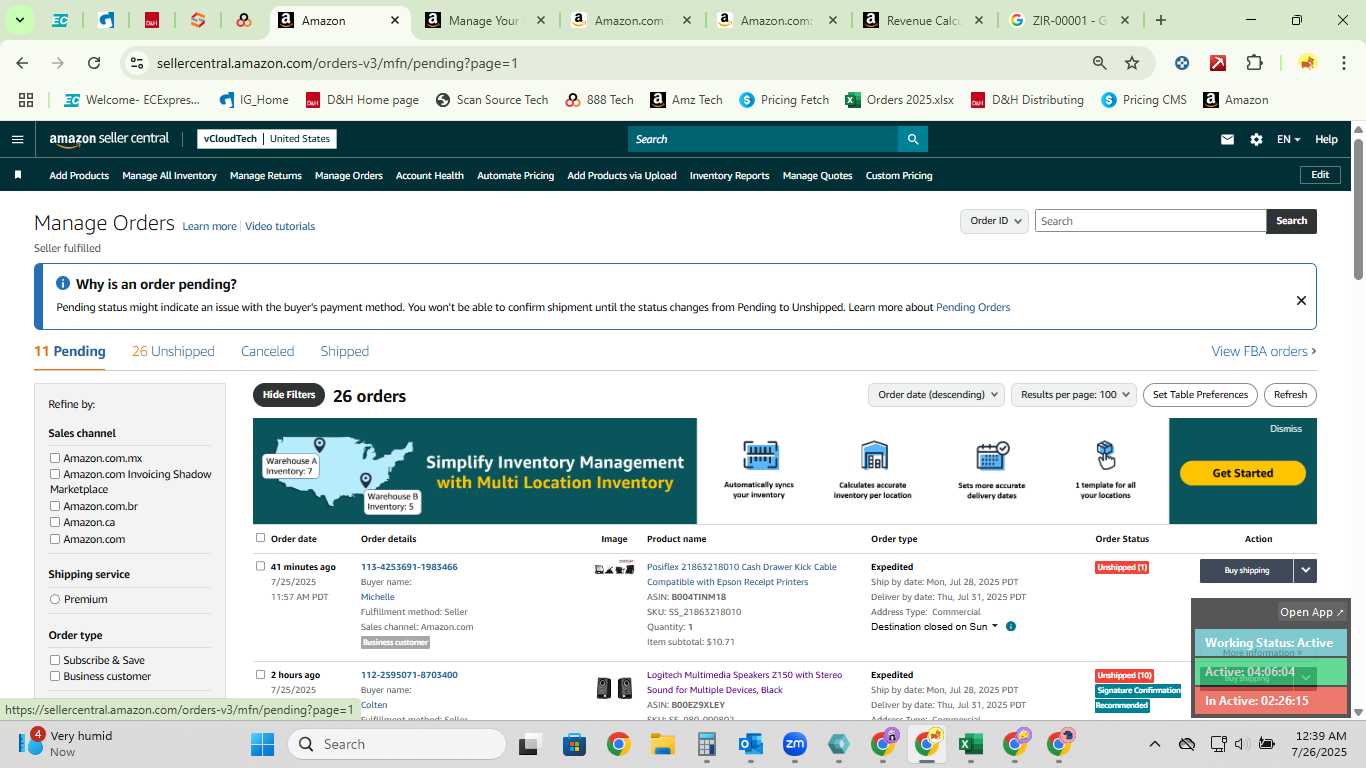Open Manage All Inventory menu item

[x=169, y=175]
